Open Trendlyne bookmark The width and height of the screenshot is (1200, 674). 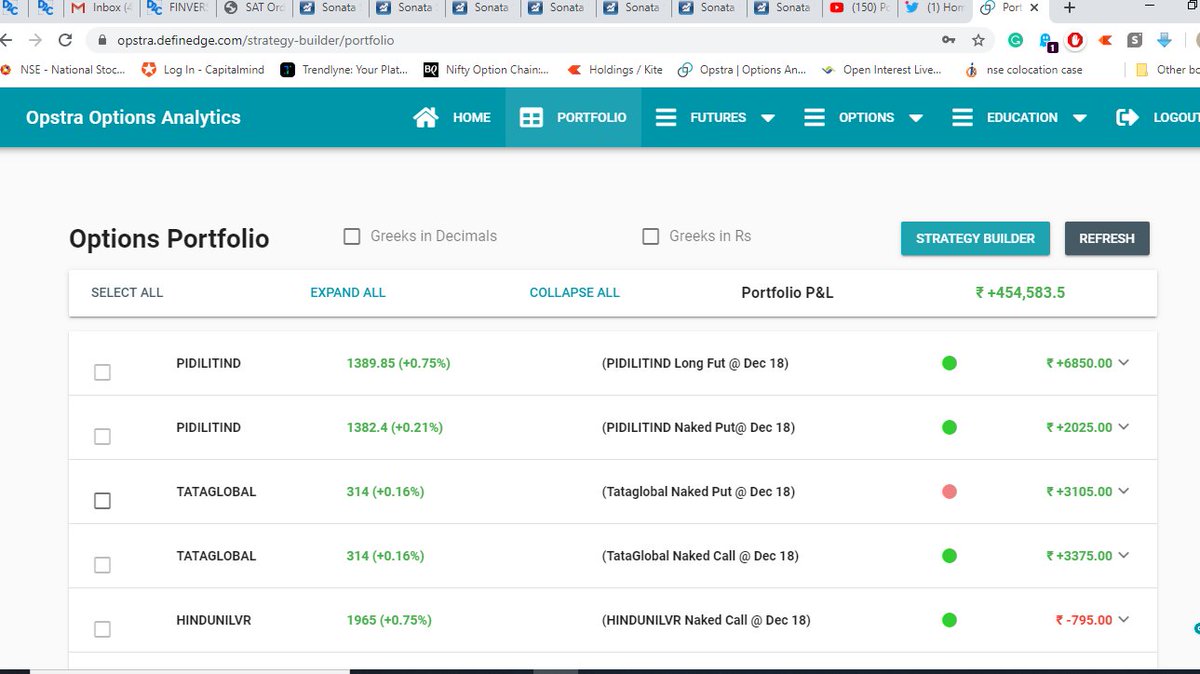tap(344, 70)
